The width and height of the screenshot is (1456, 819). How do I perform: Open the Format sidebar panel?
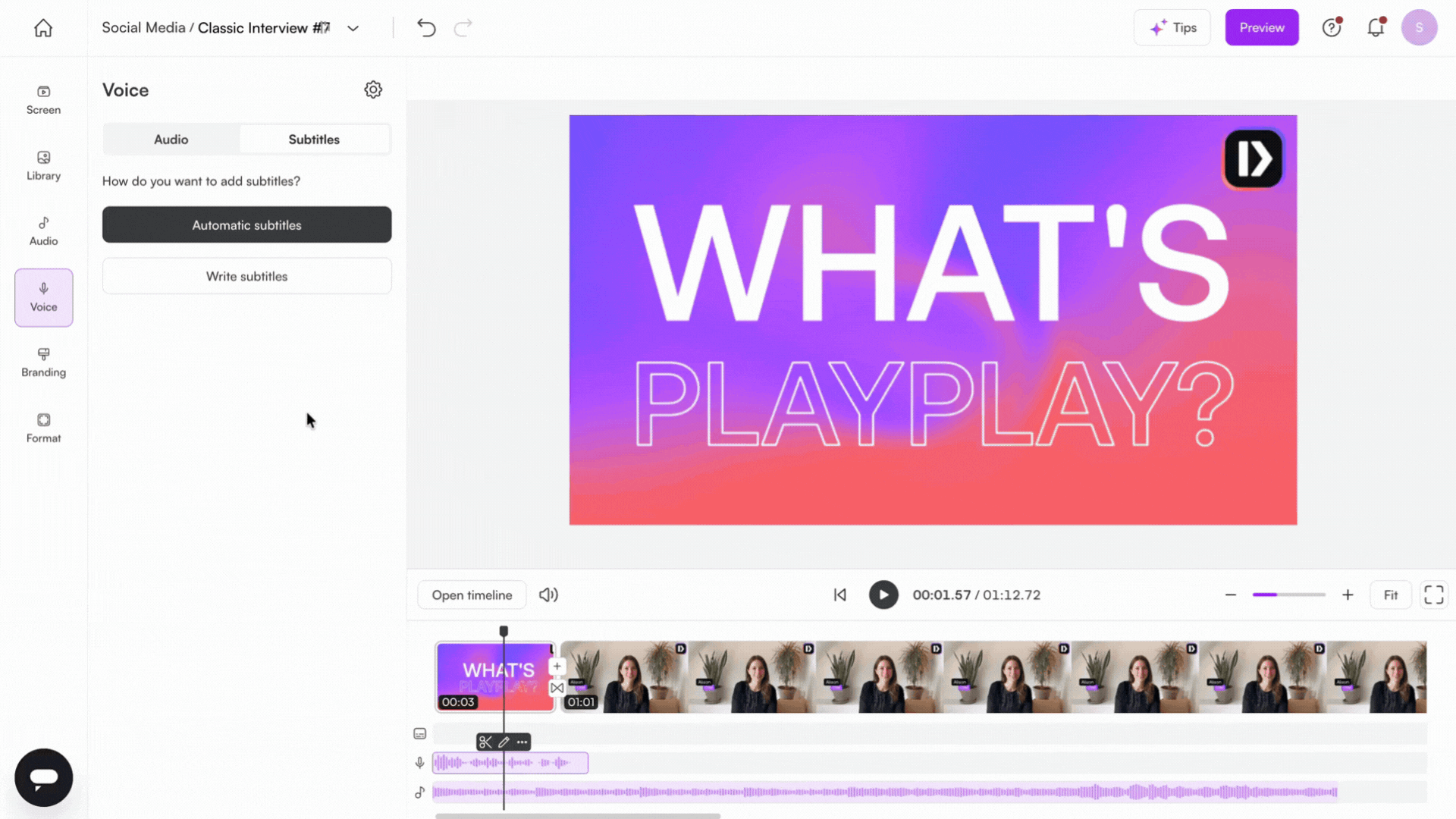[43, 428]
